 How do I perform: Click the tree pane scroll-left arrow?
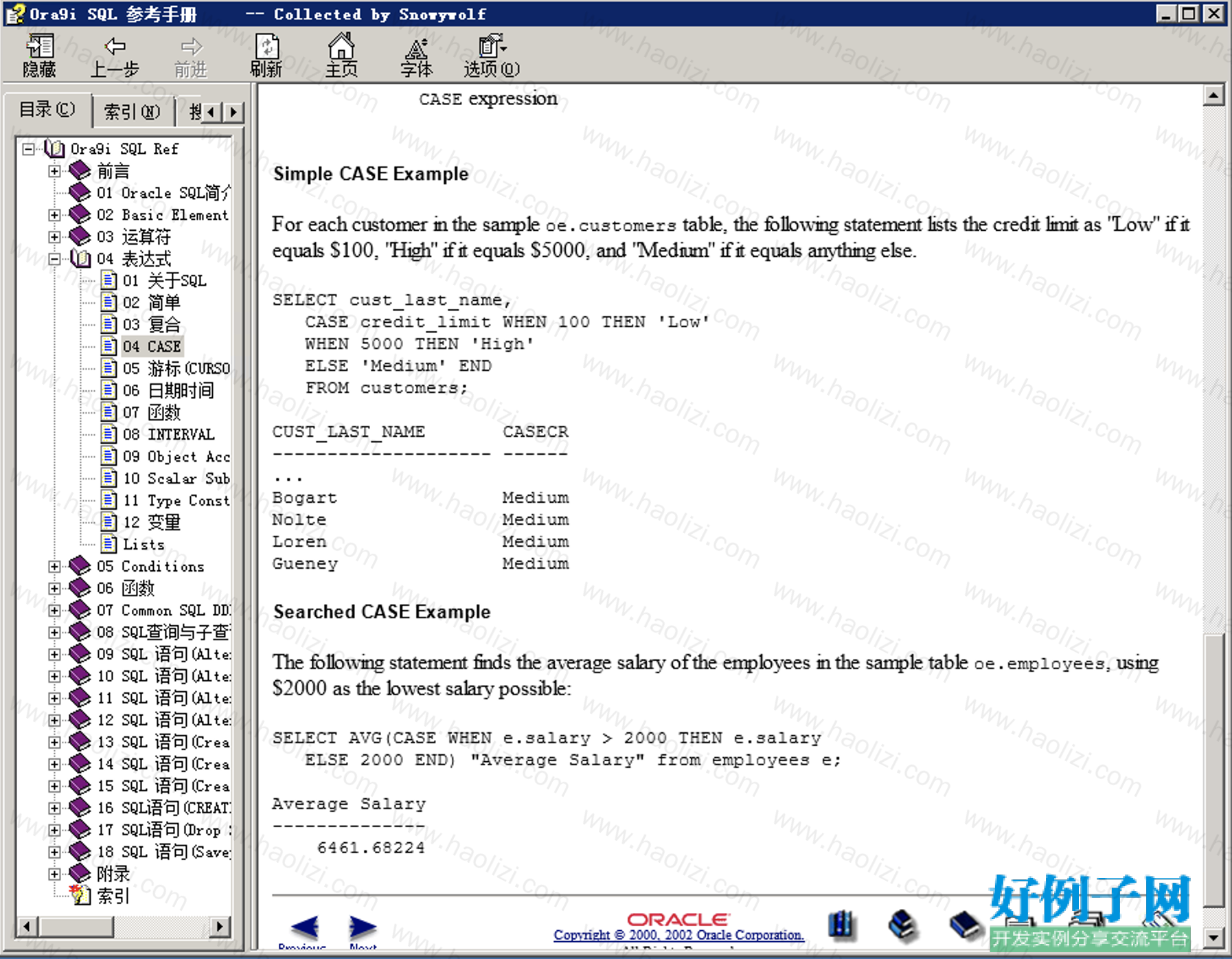coord(26,926)
